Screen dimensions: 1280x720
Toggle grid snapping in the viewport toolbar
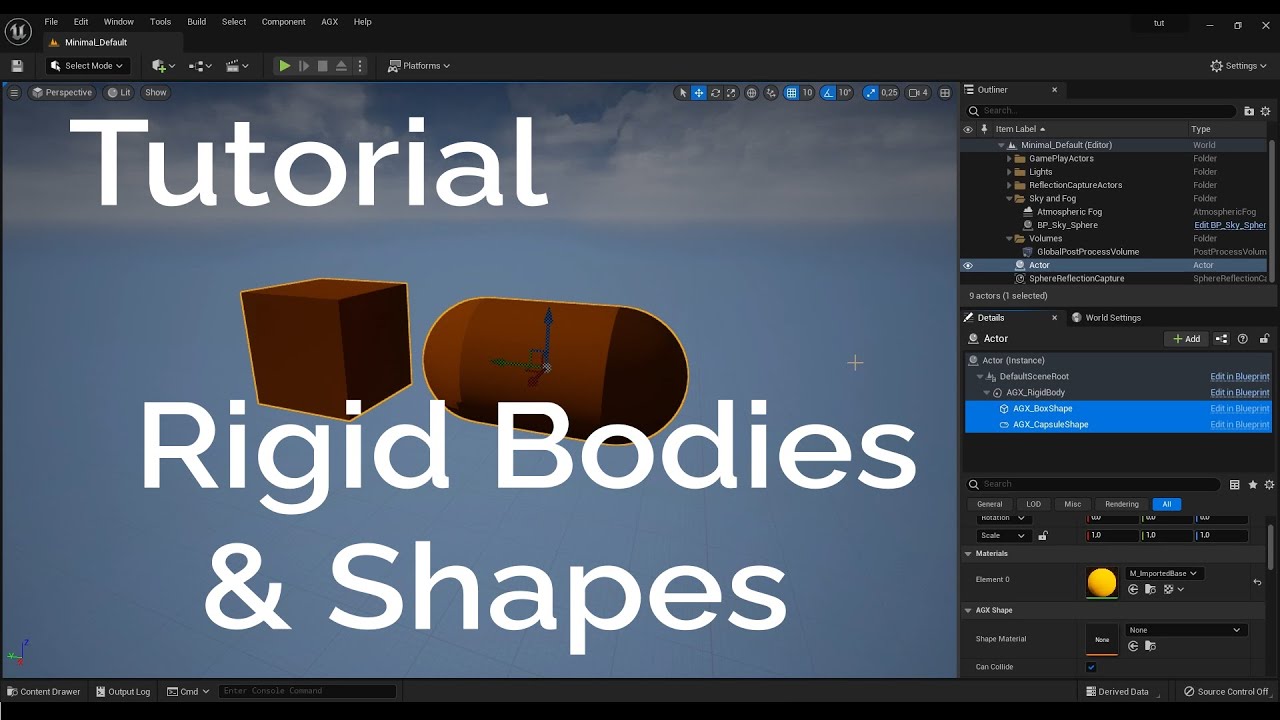tap(791, 93)
